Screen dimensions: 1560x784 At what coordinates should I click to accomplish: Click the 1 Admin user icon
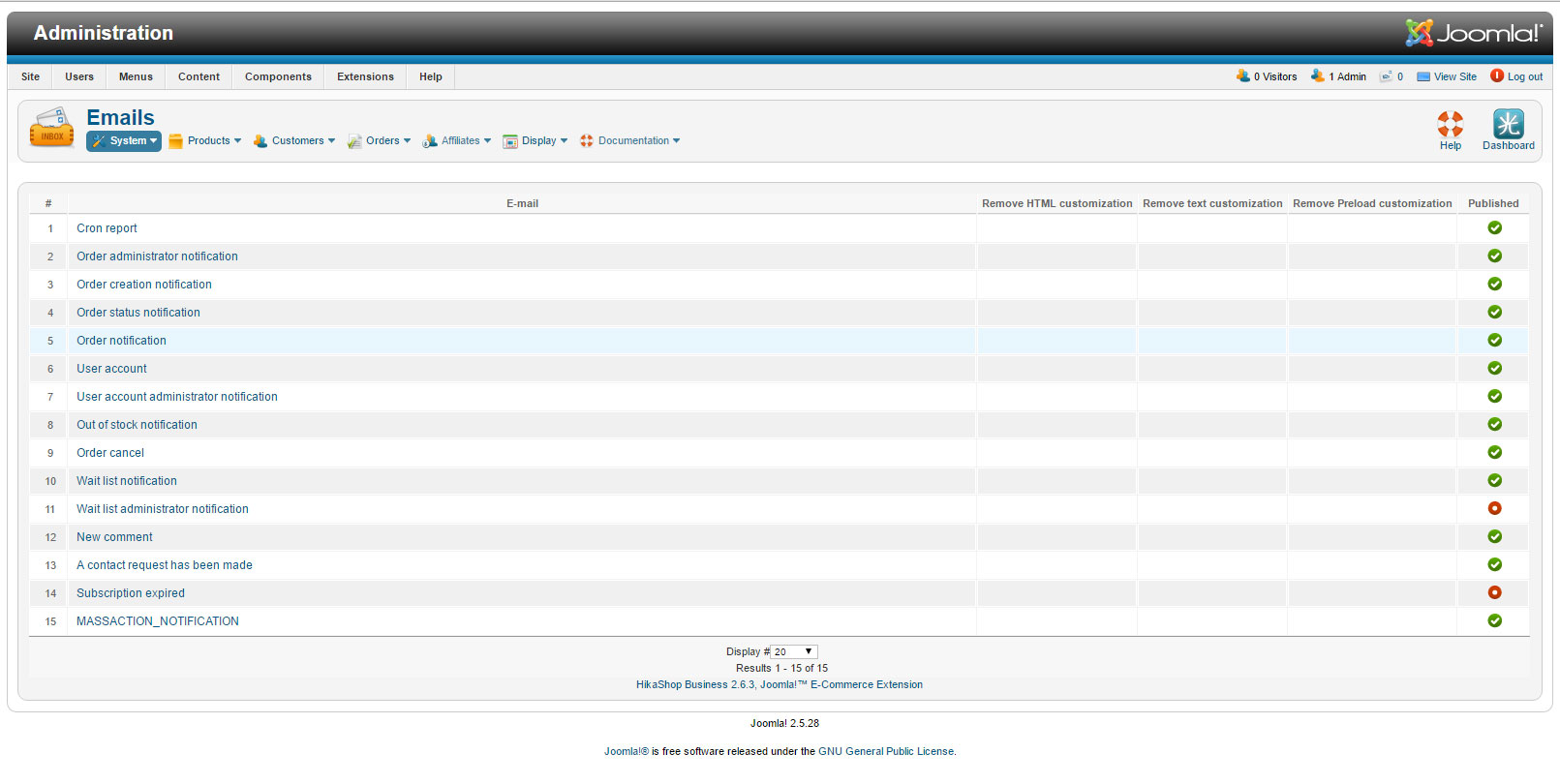(1317, 75)
